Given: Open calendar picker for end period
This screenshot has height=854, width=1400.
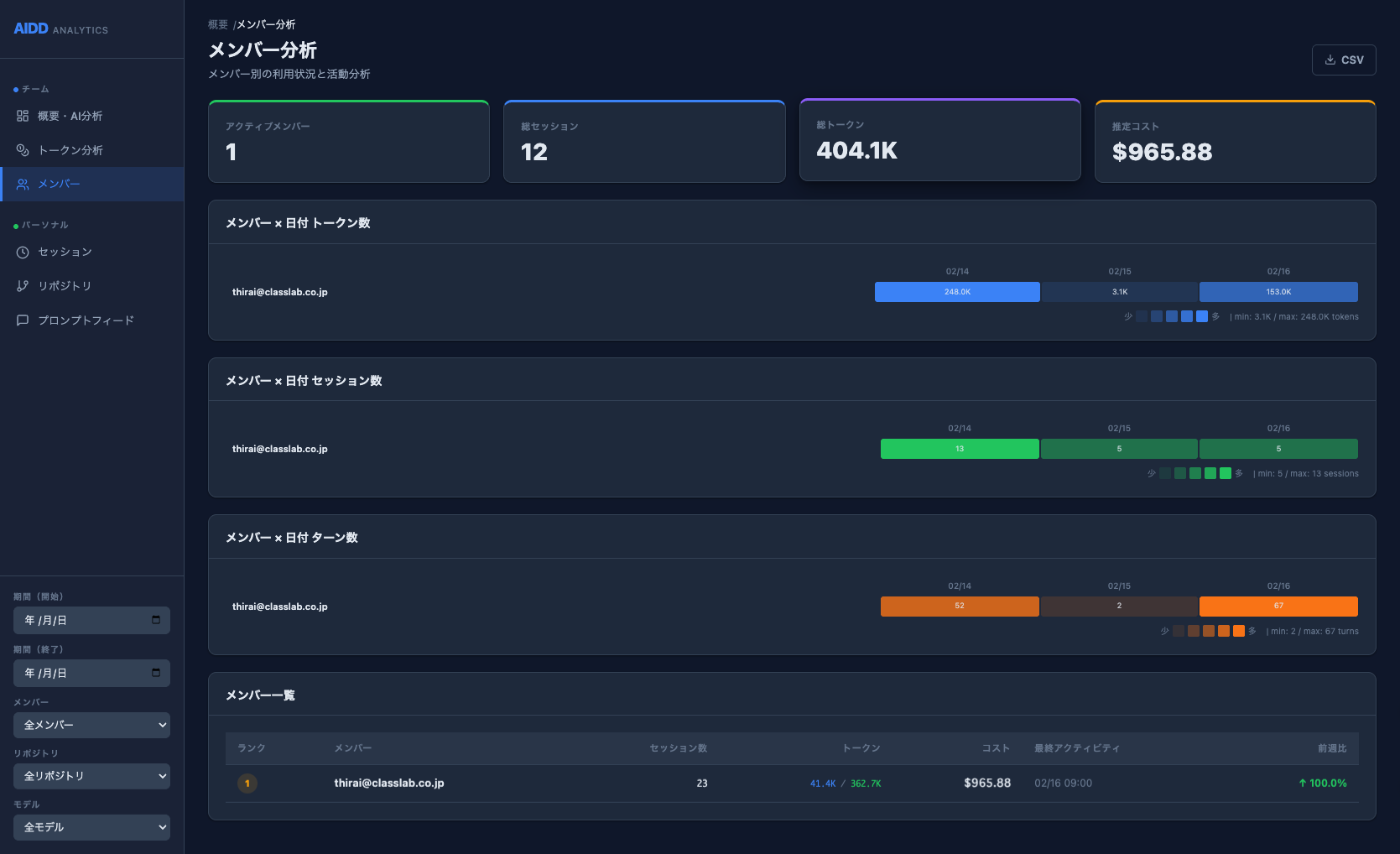Looking at the screenshot, I should (x=156, y=673).
